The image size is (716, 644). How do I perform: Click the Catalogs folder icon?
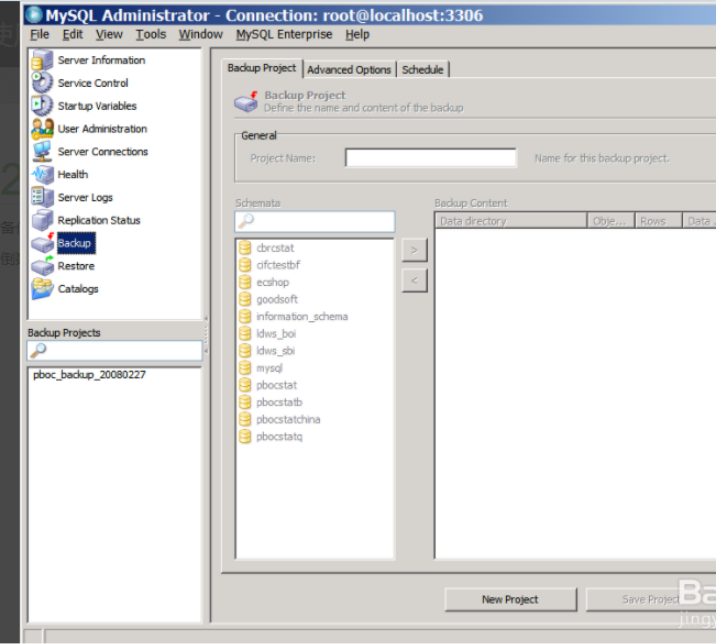(42, 288)
